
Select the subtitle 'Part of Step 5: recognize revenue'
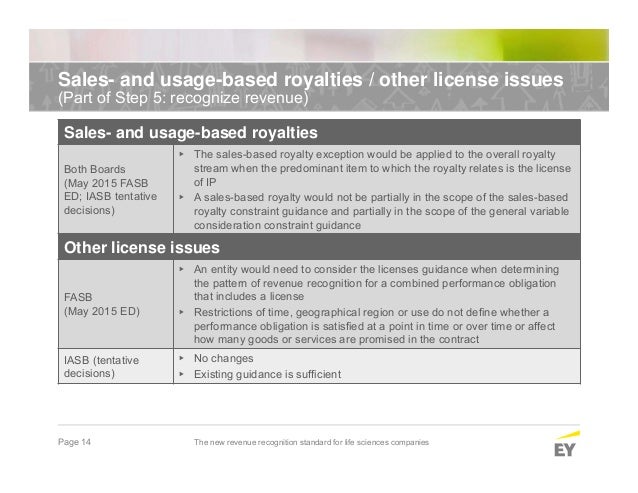pos(183,98)
